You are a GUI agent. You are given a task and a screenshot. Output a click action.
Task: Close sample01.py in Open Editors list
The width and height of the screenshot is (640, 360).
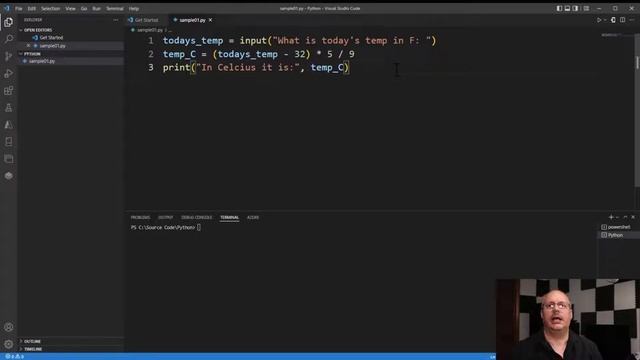point(28,46)
